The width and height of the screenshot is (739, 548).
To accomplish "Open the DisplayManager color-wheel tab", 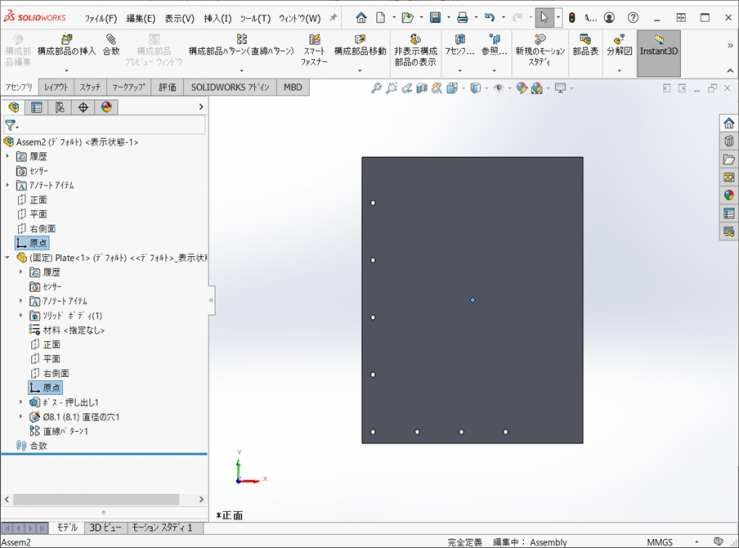I will pyautogui.click(x=106, y=107).
